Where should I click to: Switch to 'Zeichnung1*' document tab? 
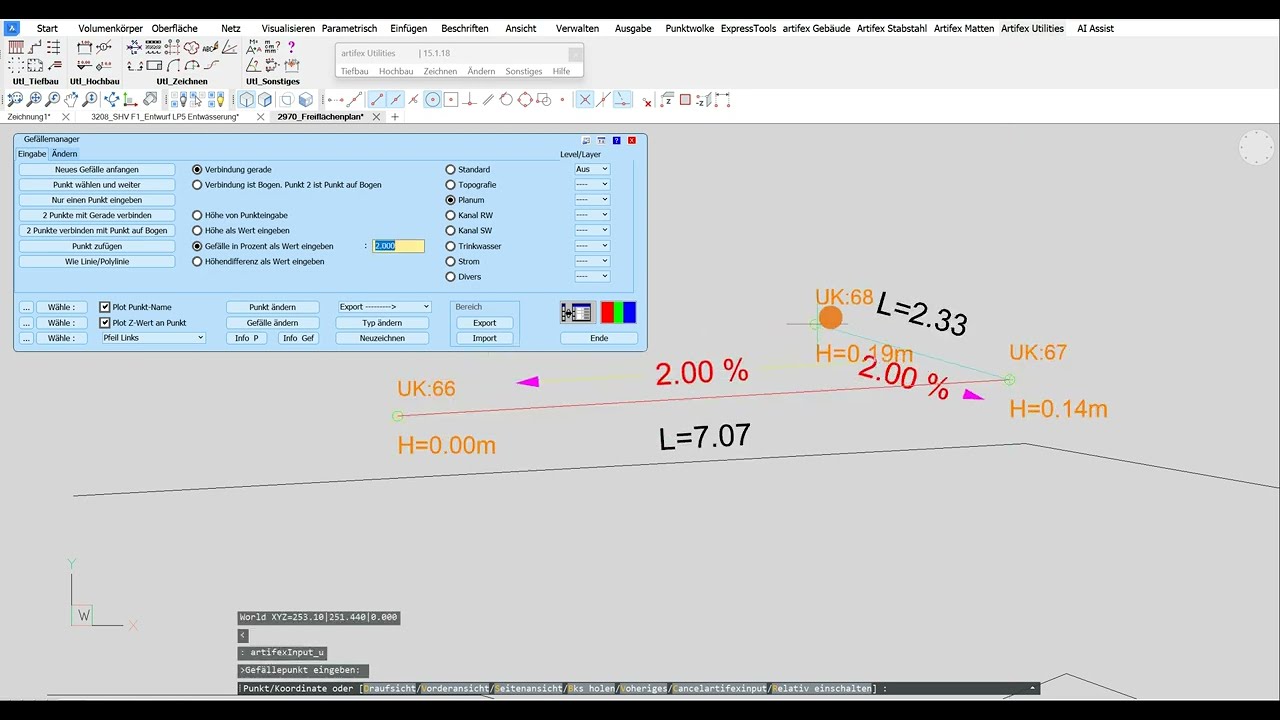(x=29, y=117)
